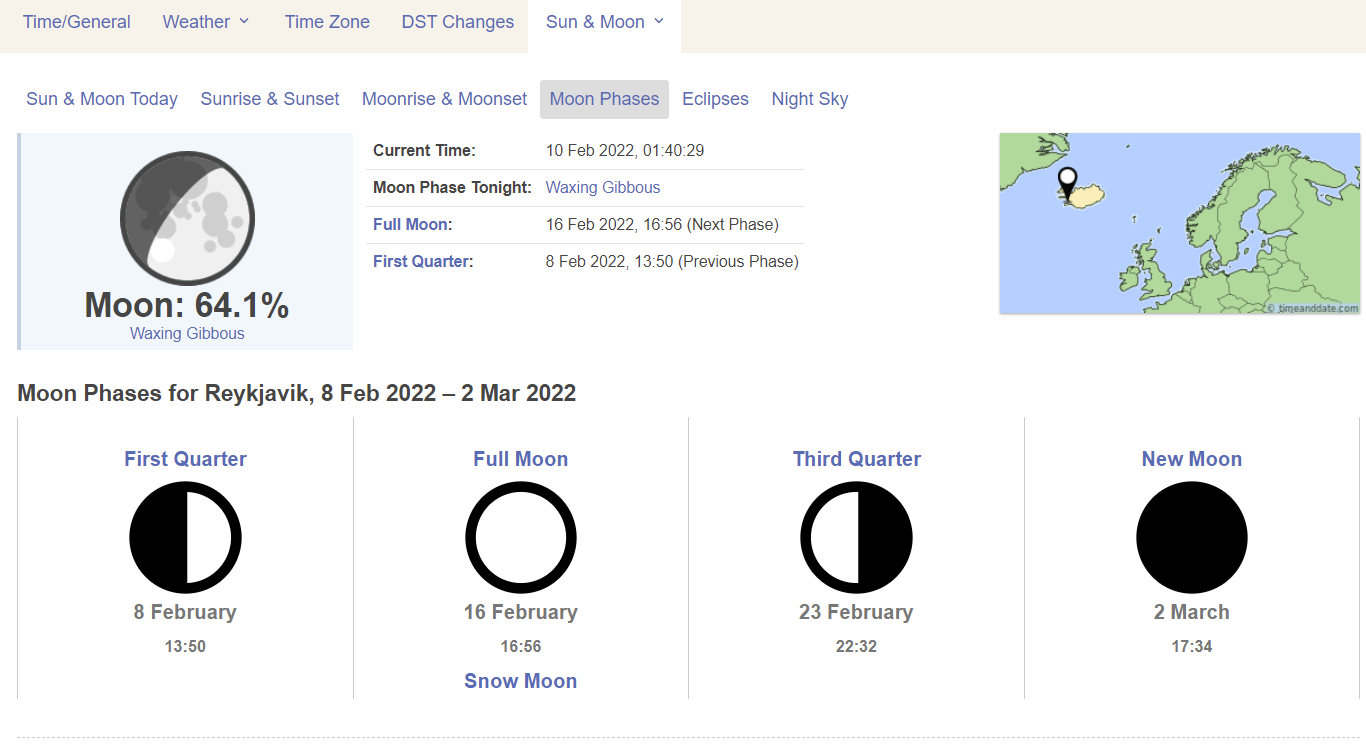Expand the Weather dropdown arrow

click(244, 22)
